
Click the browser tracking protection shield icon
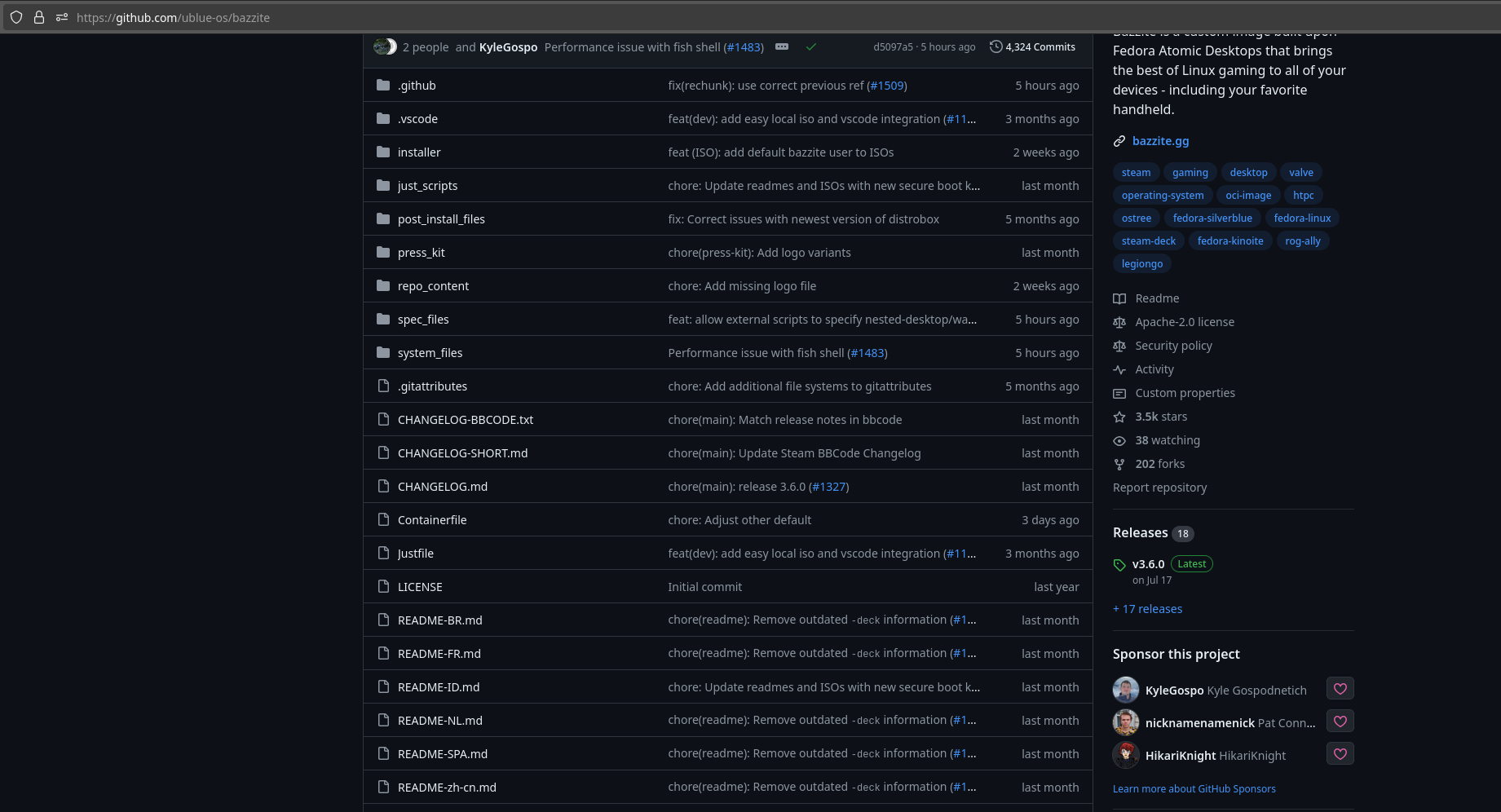tap(16, 17)
